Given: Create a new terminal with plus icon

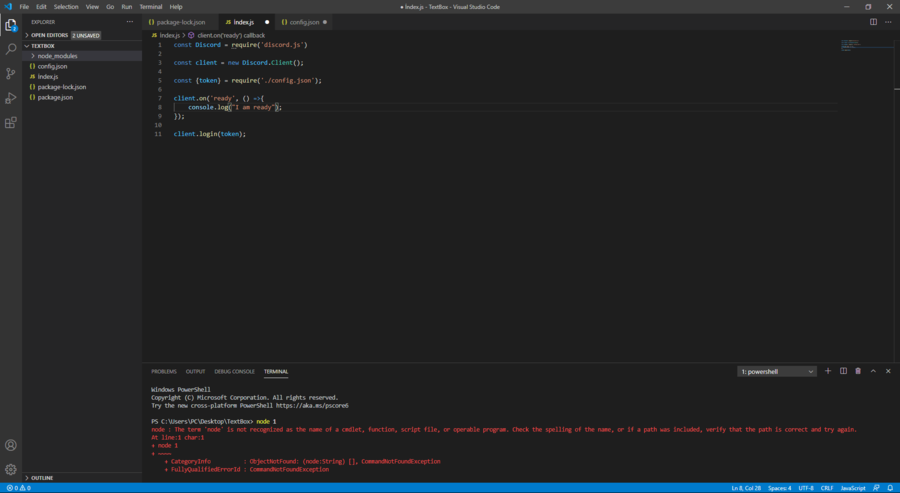Looking at the screenshot, I should coord(828,371).
